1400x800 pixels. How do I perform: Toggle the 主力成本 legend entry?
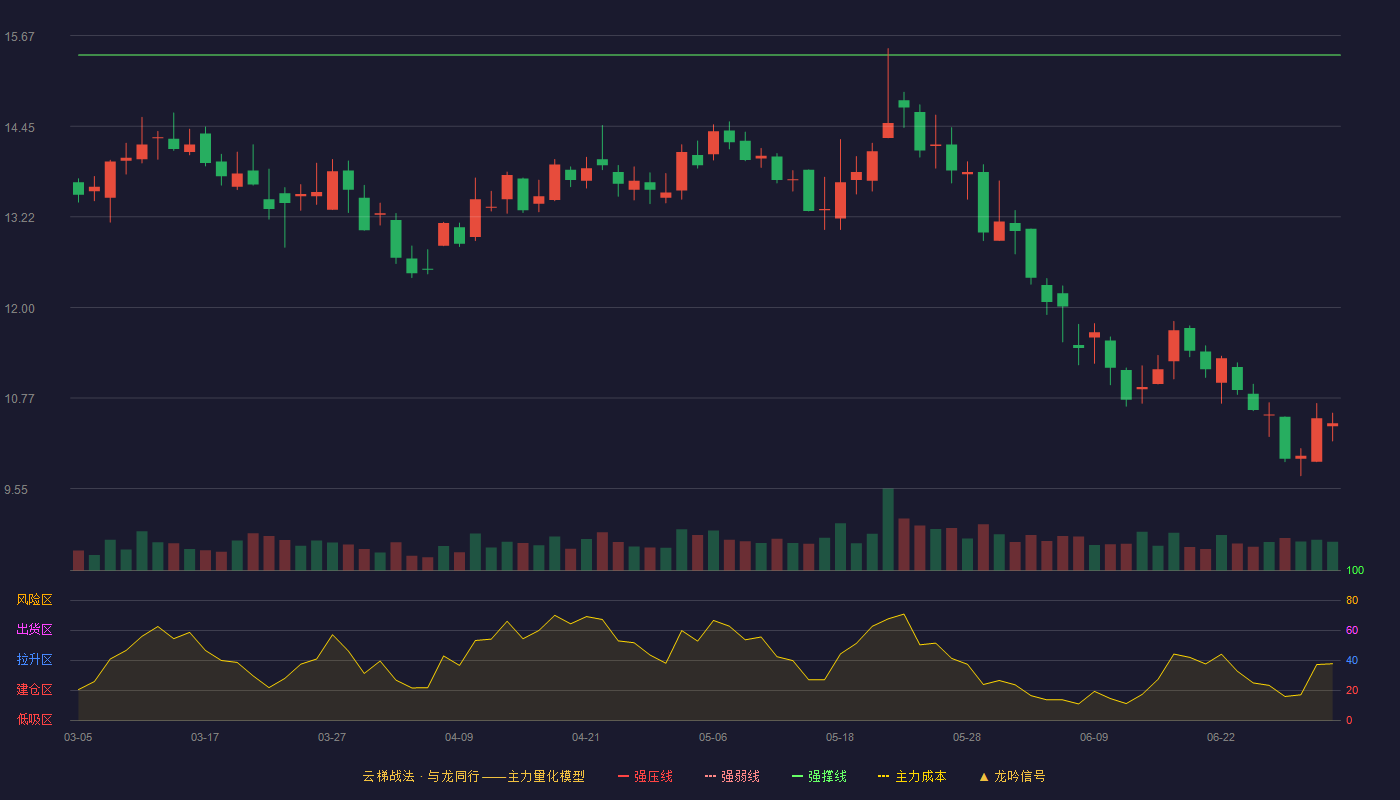tap(912, 776)
